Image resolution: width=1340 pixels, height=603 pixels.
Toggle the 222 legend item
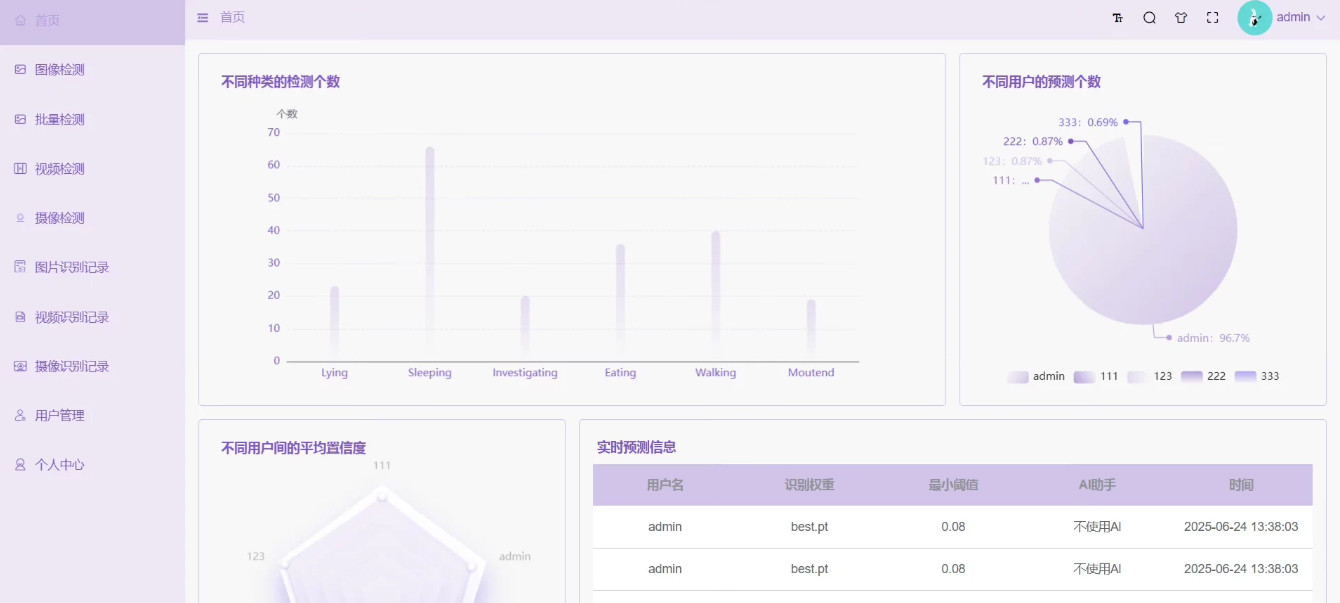[1203, 376]
